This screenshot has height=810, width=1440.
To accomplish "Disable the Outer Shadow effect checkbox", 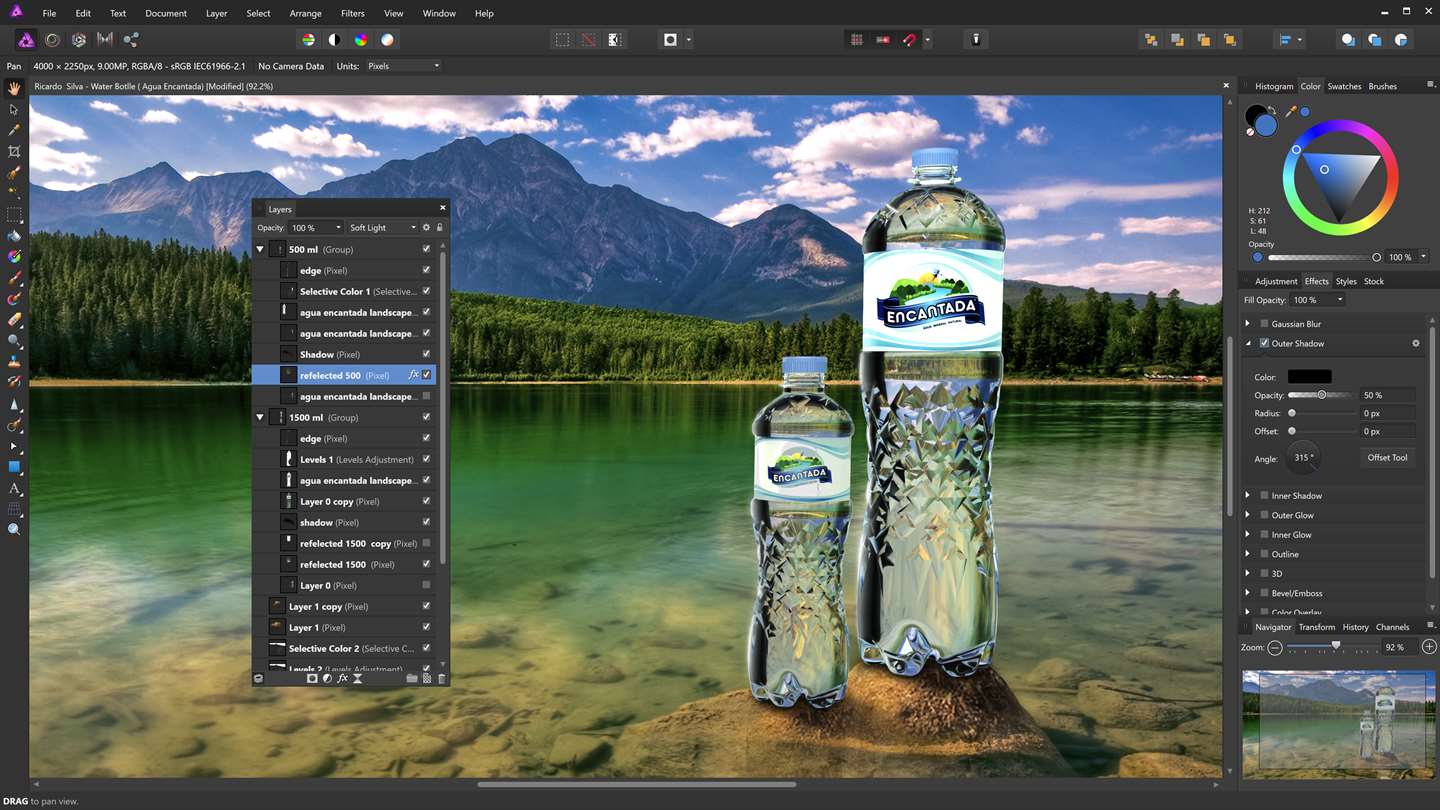I will (x=1264, y=343).
